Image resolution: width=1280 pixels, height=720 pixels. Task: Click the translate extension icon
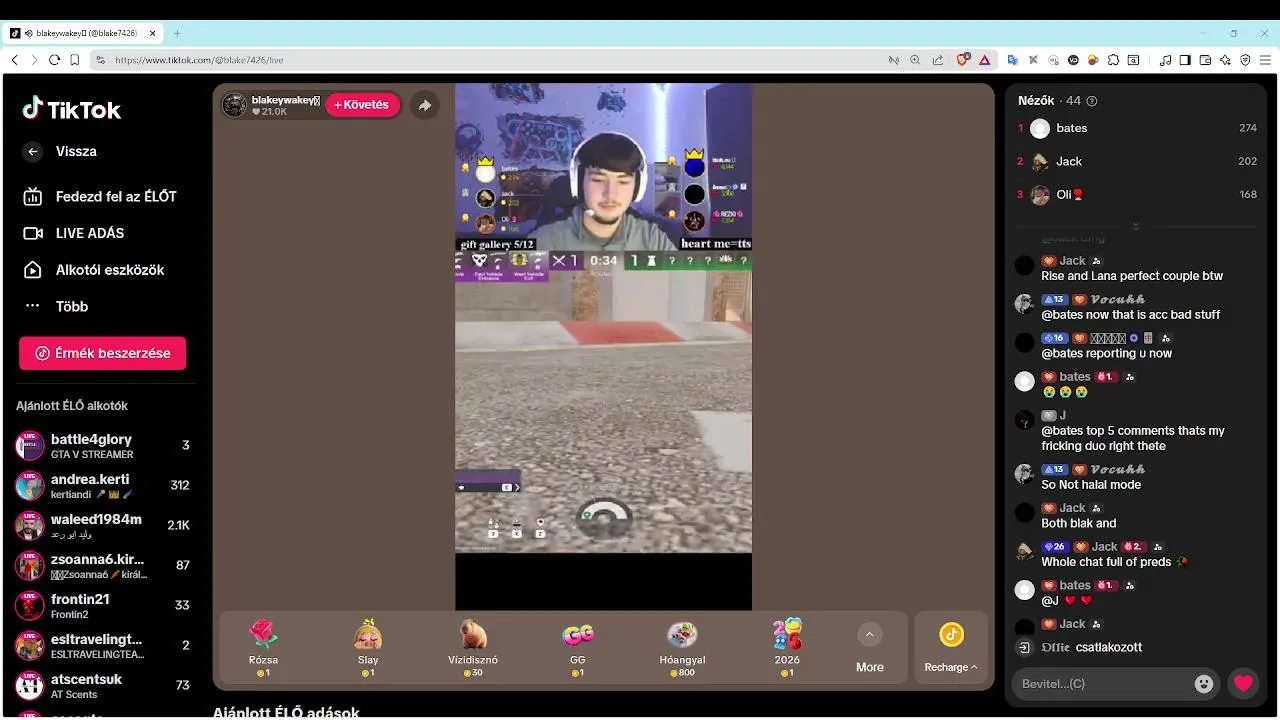tap(1013, 60)
